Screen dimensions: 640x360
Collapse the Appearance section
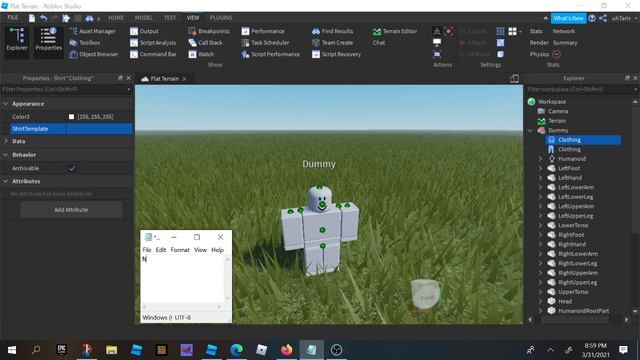coord(6,104)
